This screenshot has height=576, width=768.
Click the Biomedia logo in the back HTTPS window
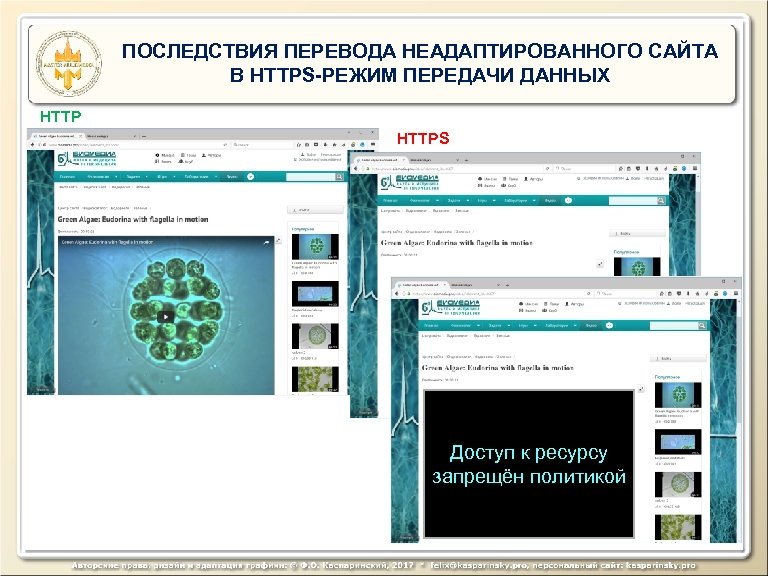410,183
